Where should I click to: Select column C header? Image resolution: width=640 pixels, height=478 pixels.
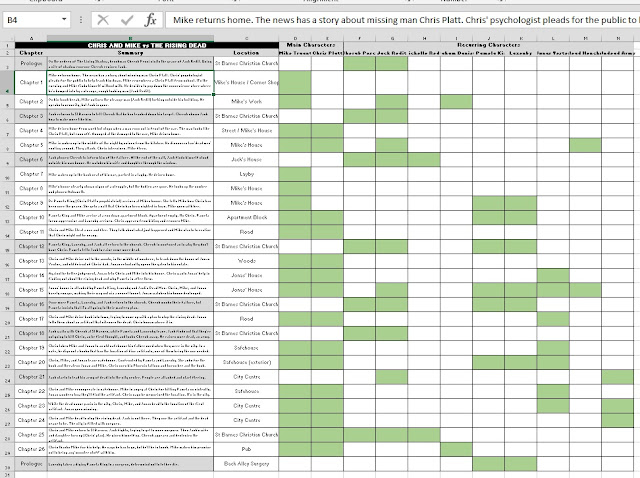tap(246, 38)
